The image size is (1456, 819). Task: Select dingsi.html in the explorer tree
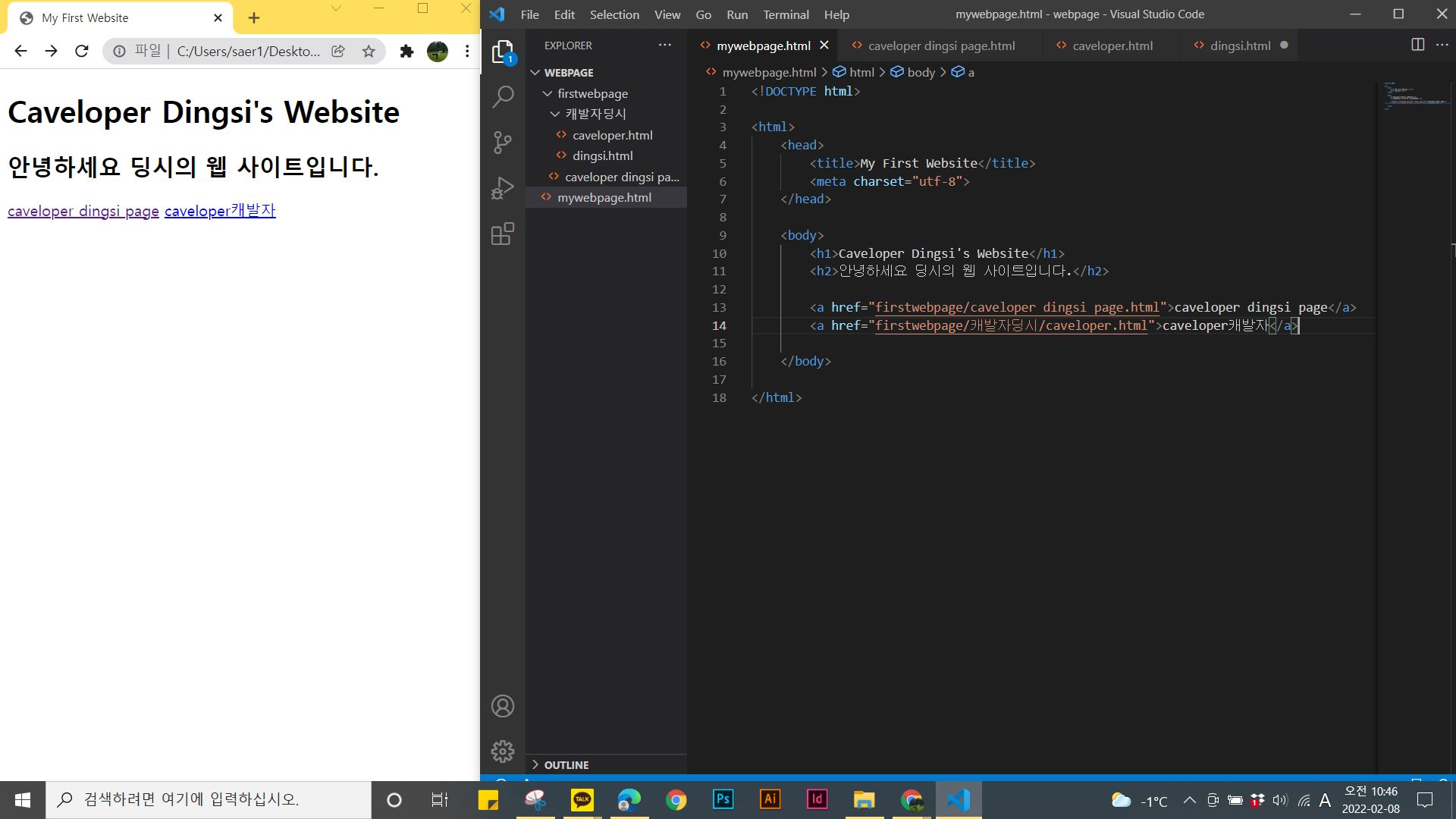[602, 155]
